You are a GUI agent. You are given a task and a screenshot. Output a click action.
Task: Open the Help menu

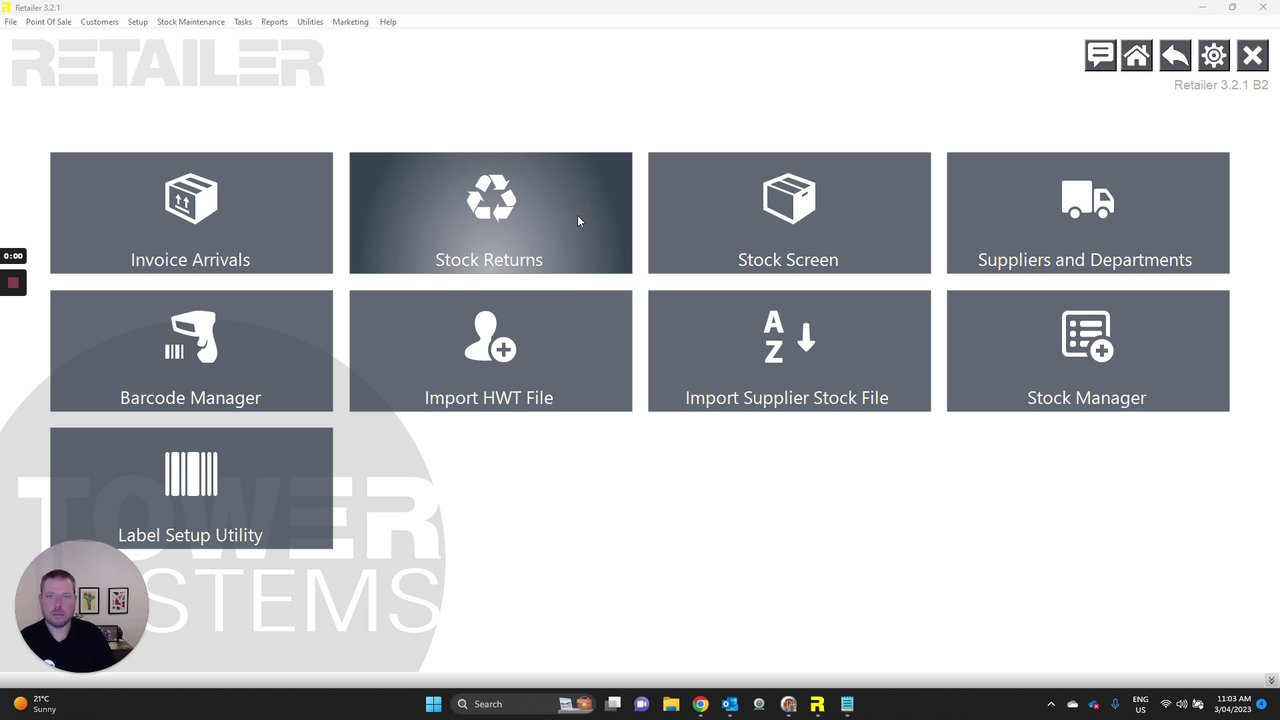[x=388, y=22]
